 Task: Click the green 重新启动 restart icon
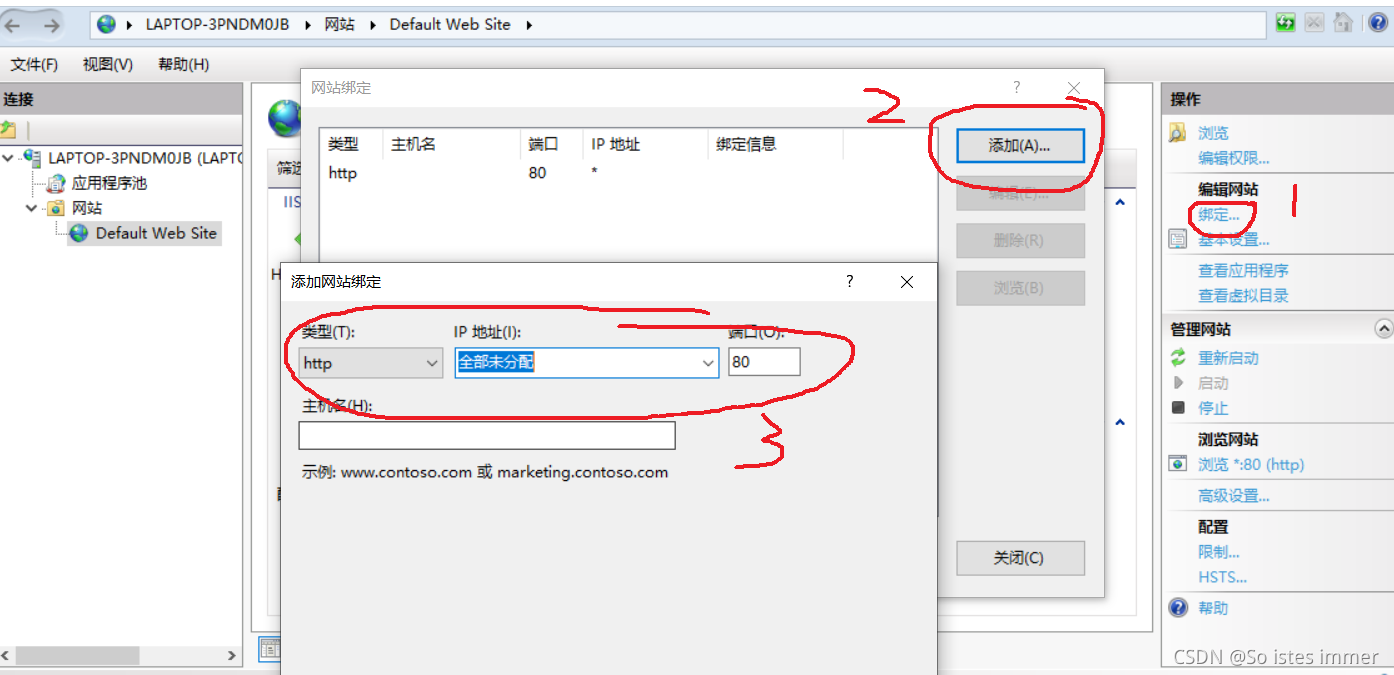tap(1178, 358)
